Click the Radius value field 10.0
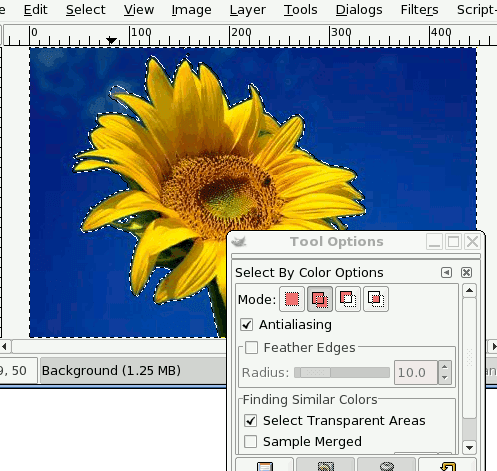This screenshot has width=497, height=471. [416, 372]
